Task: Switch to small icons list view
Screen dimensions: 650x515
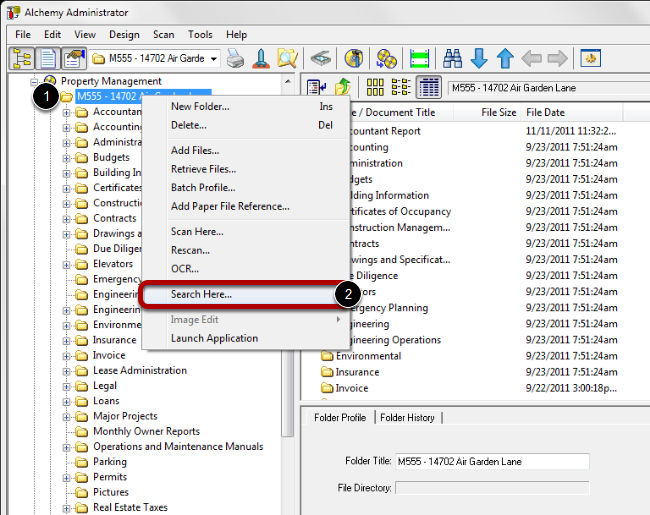Action: (x=401, y=87)
